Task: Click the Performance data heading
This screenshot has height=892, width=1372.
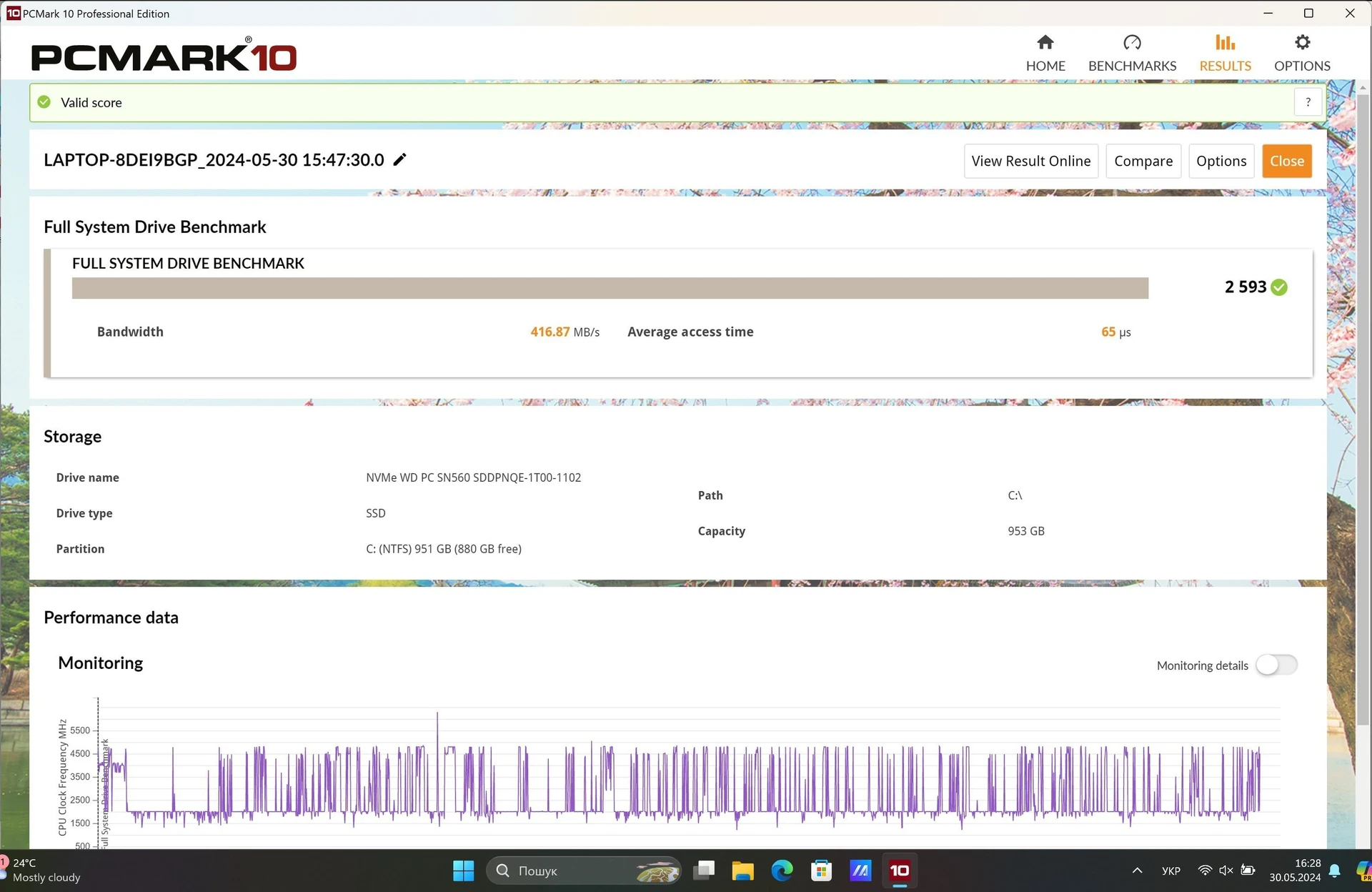Action: pyautogui.click(x=111, y=618)
